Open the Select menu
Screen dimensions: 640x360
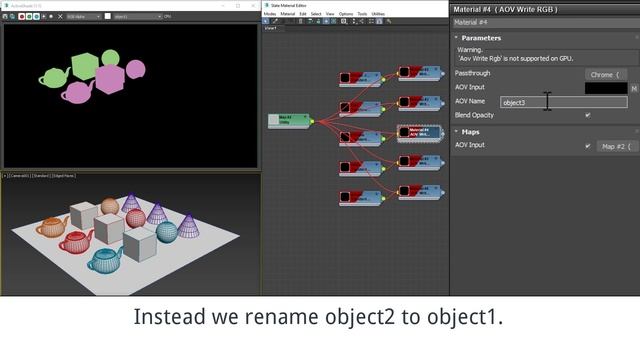[x=316, y=14]
